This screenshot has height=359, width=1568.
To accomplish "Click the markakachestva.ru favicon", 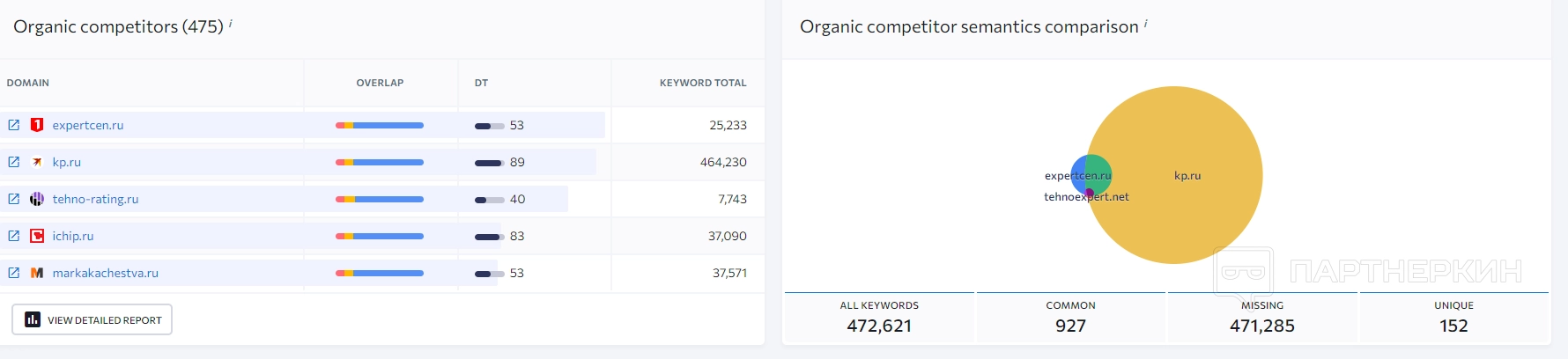I will (37, 273).
